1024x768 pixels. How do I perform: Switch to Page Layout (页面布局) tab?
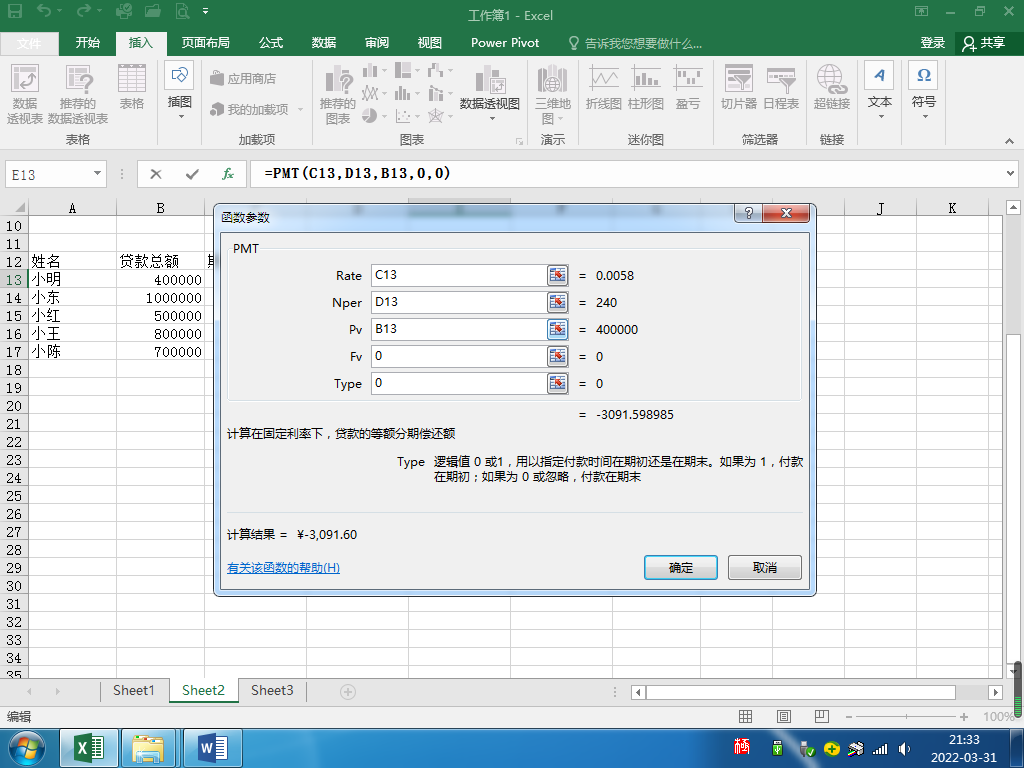coord(205,42)
